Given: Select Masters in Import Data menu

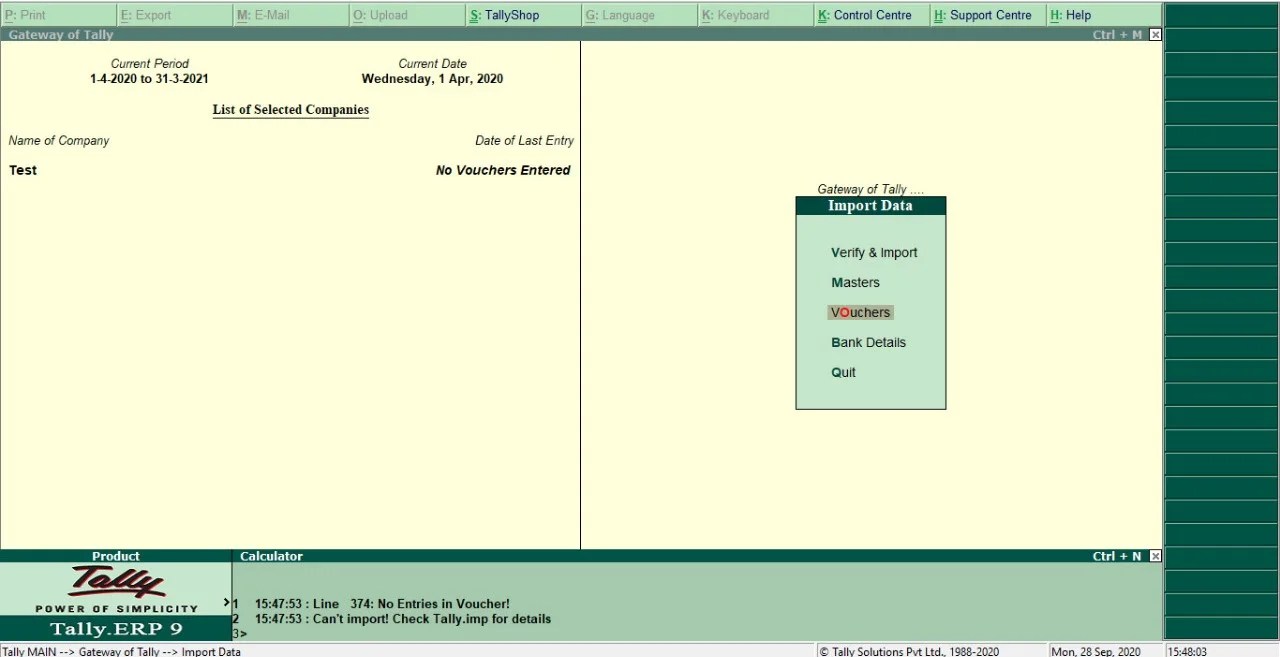Looking at the screenshot, I should point(855,283).
